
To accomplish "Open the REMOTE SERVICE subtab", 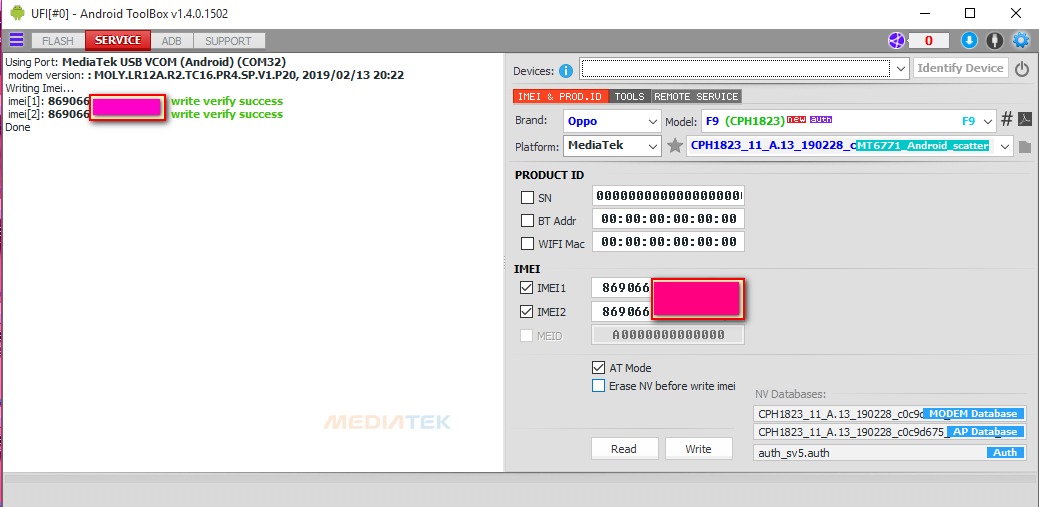I will (696, 96).
